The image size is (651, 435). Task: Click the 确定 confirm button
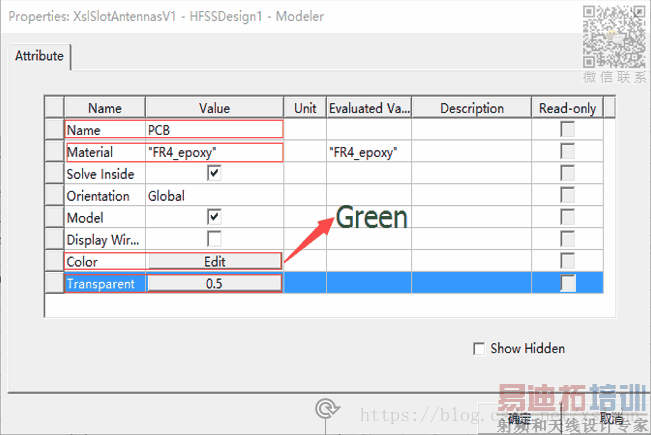click(x=519, y=418)
